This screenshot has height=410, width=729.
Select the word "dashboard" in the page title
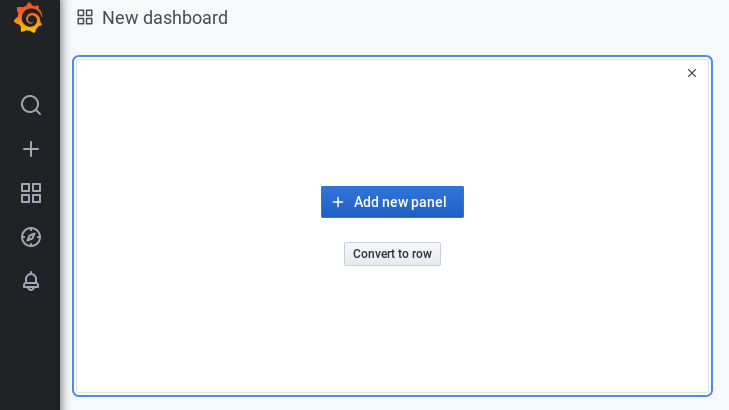pyautogui.click(x=186, y=18)
